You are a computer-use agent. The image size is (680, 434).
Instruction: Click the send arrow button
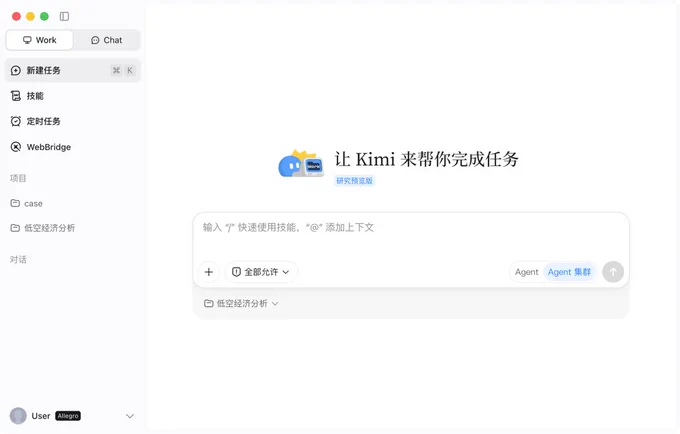click(x=613, y=272)
